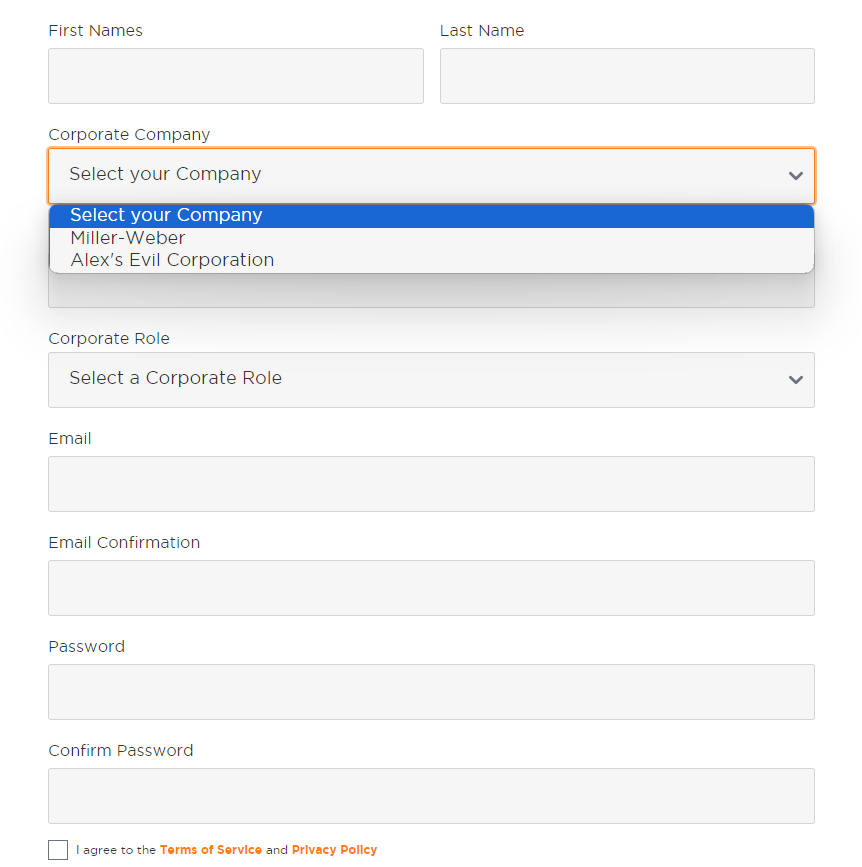The width and height of the screenshot is (862, 867).
Task: Click the Corporate Role label
Action: pos(109,338)
